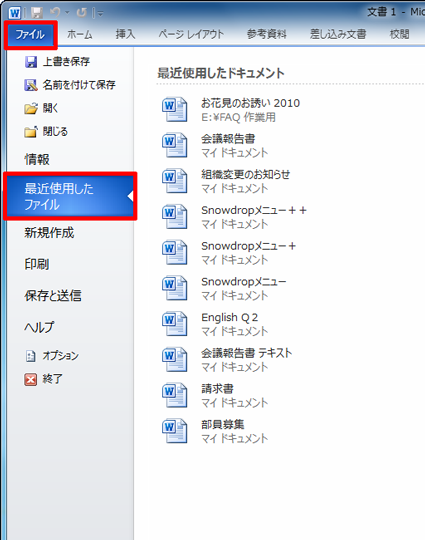Open the recent document 請求書
The width and height of the screenshot is (425, 540).
(217, 389)
